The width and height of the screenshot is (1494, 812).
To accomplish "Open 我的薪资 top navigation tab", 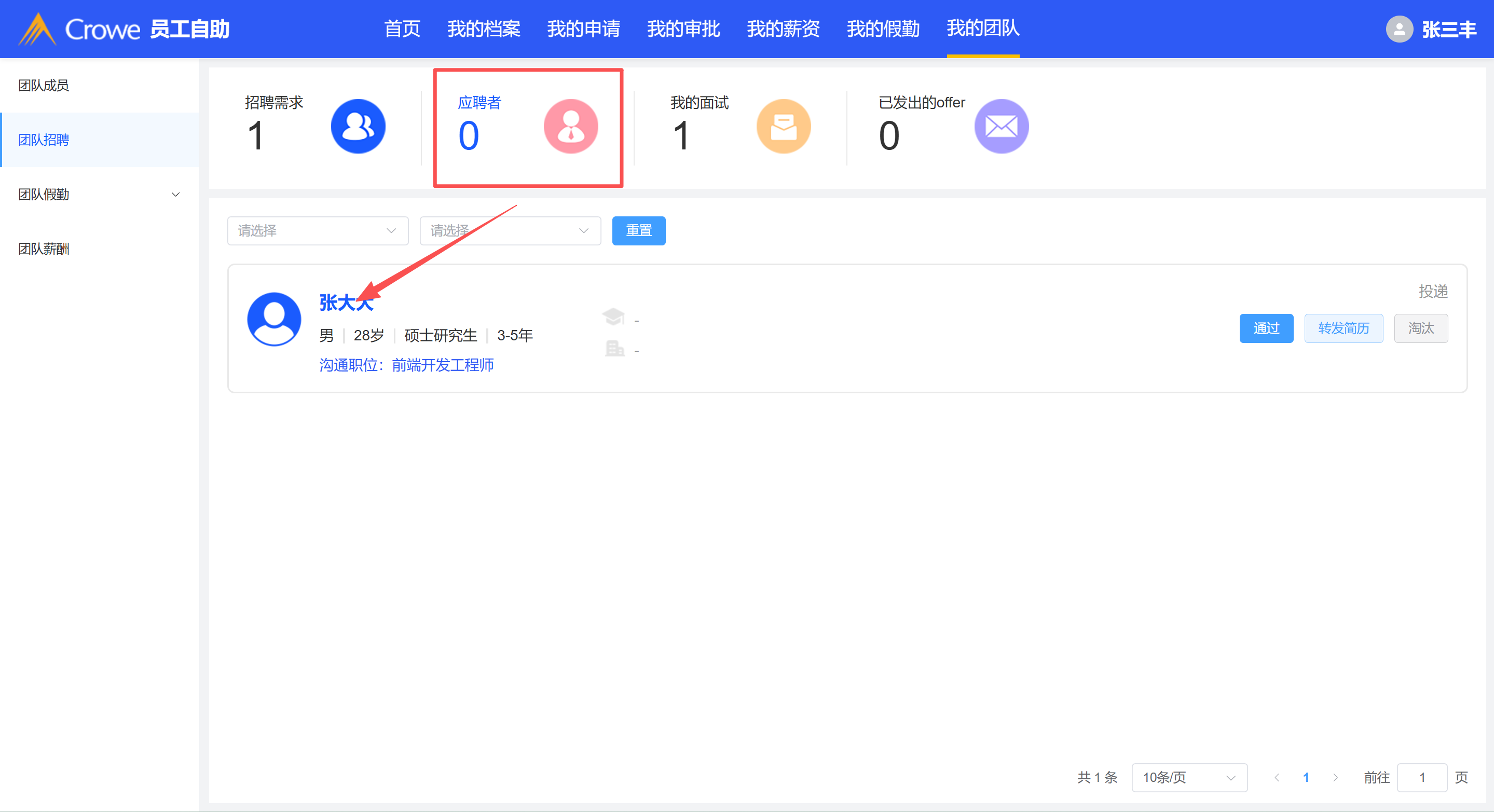I will (x=783, y=29).
